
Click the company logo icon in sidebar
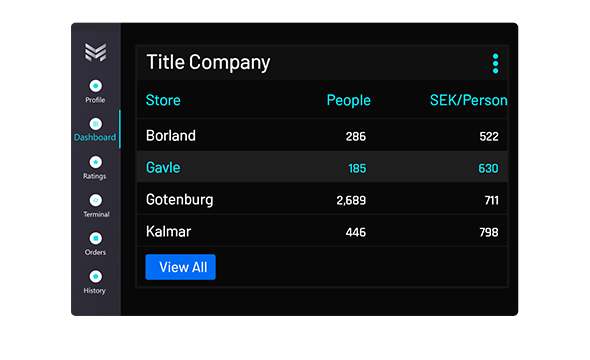96,52
